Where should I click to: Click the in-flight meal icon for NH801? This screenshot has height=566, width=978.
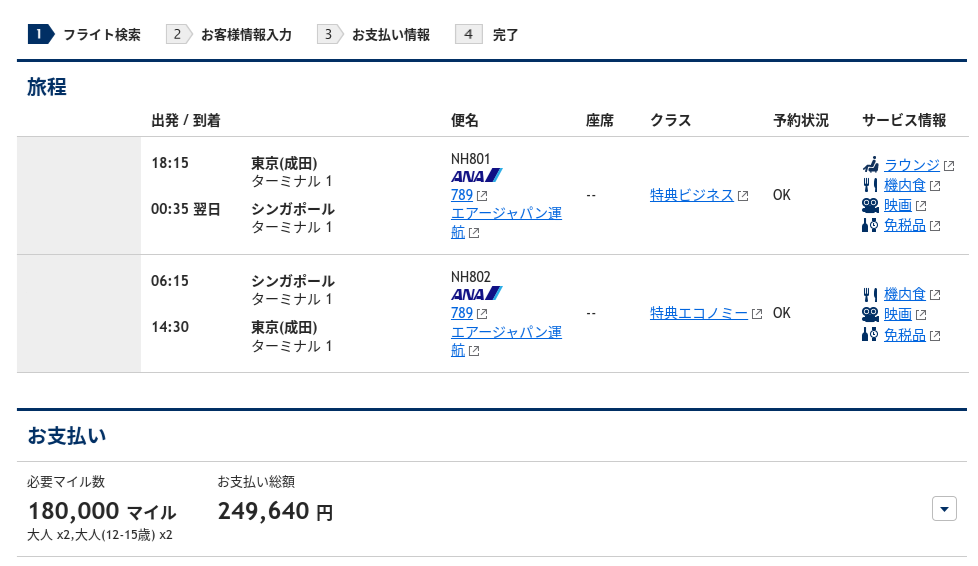(x=871, y=185)
